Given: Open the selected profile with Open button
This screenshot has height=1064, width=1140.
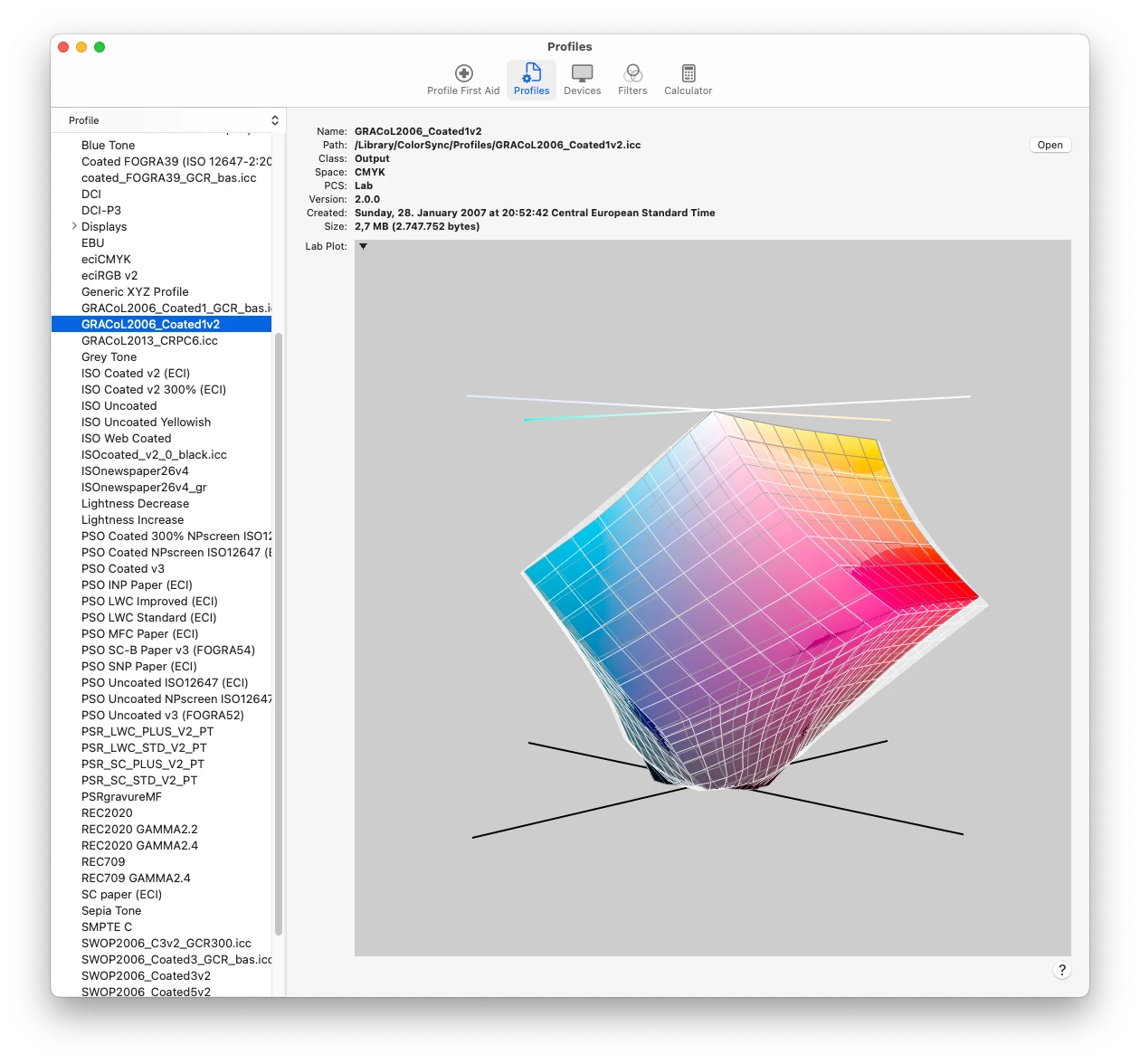Looking at the screenshot, I should click(1050, 145).
